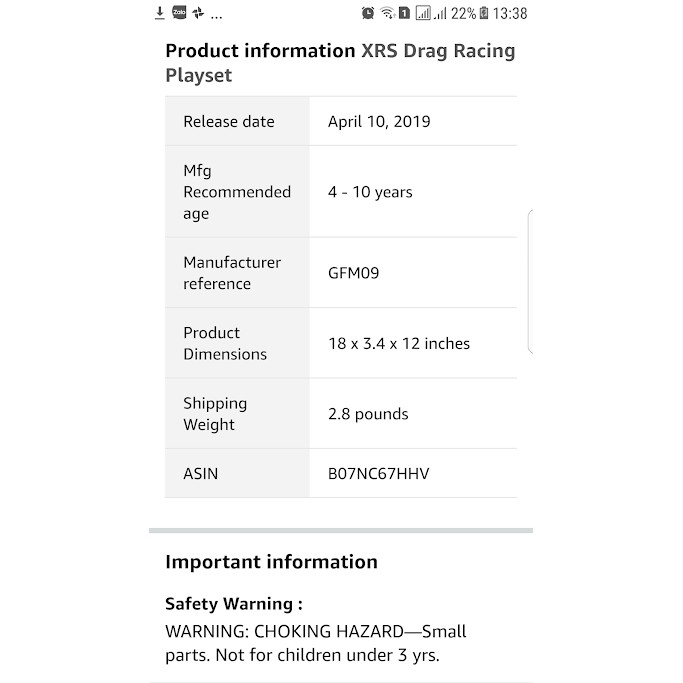Tap the ASIN value B07NC67HHV

coord(378,473)
